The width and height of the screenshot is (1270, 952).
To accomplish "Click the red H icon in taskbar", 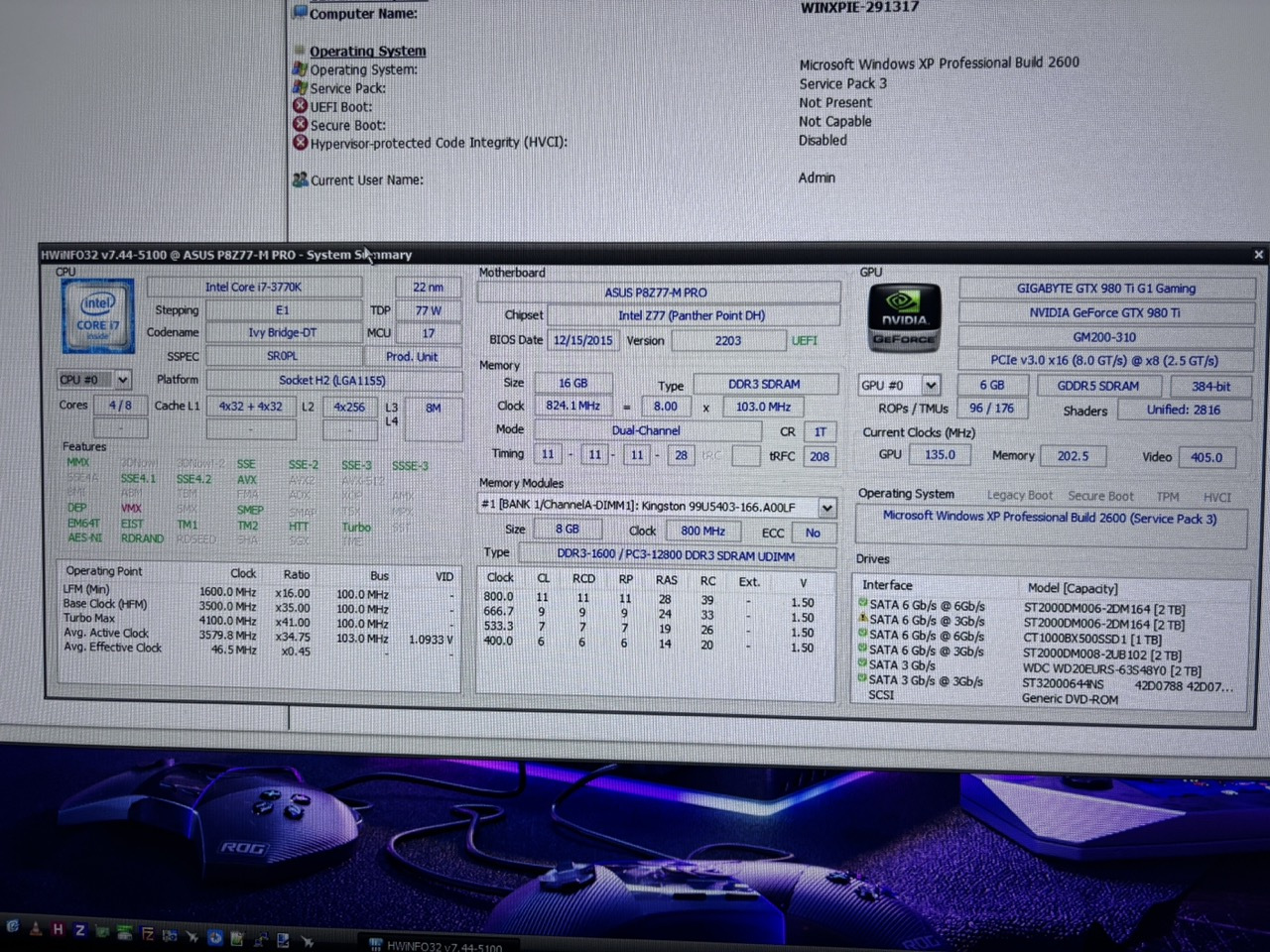I will (58, 930).
